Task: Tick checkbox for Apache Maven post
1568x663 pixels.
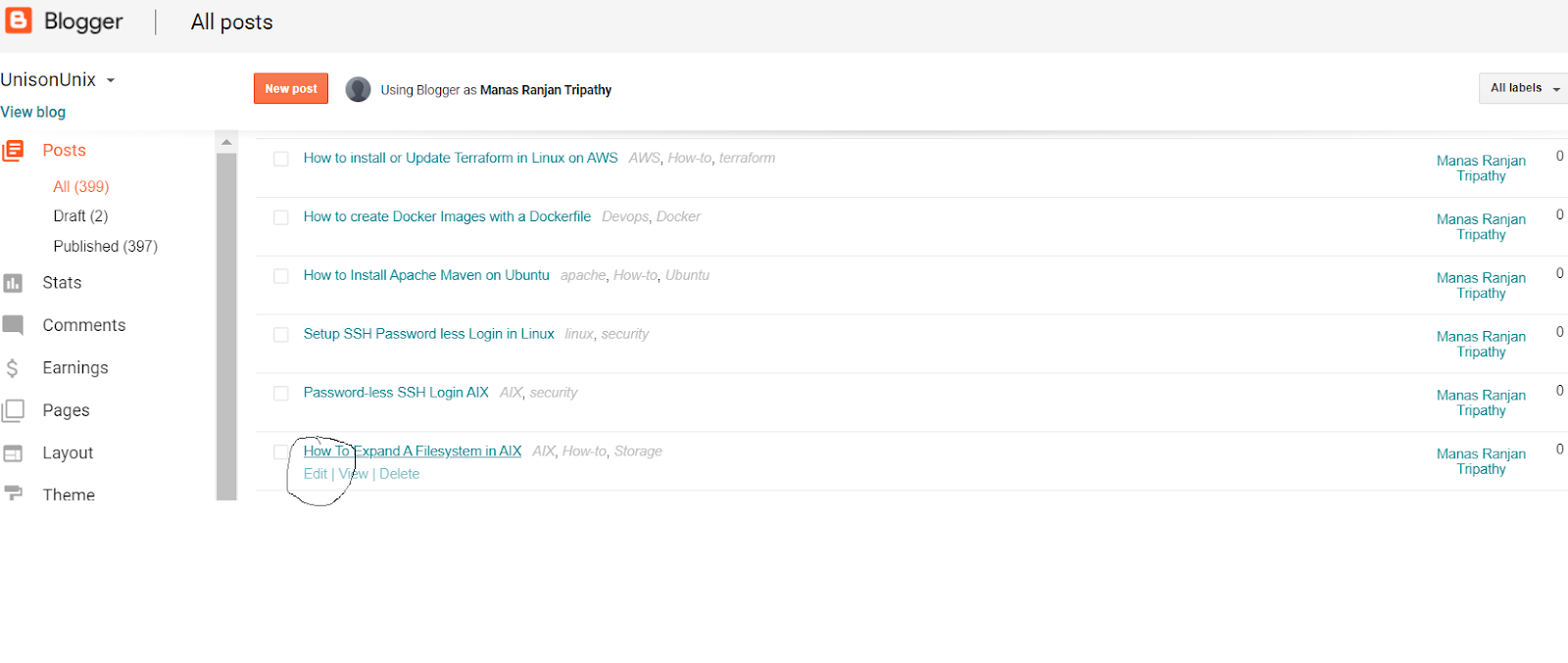Action: tap(281, 276)
